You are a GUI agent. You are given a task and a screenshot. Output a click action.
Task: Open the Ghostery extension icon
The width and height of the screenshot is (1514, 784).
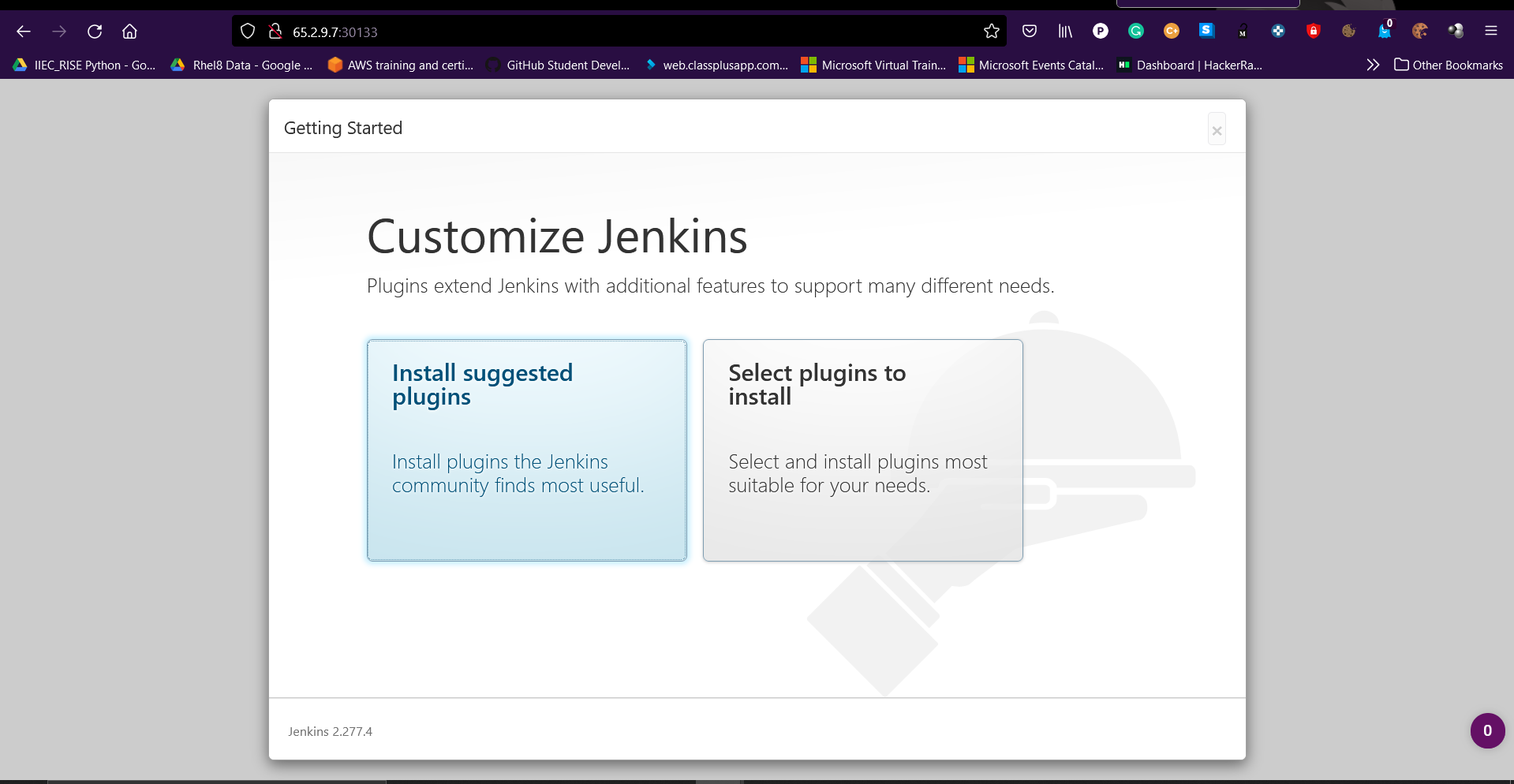coord(1385,32)
